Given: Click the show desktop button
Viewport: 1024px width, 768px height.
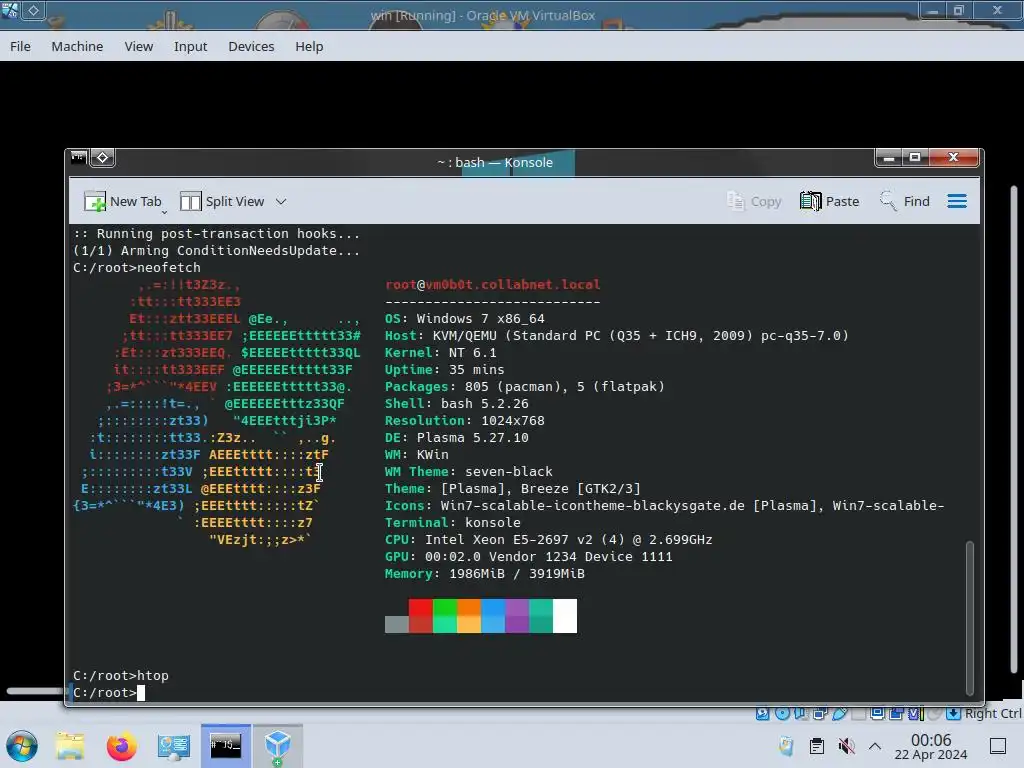Looking at the screenshot, I should tap(998, 746).
